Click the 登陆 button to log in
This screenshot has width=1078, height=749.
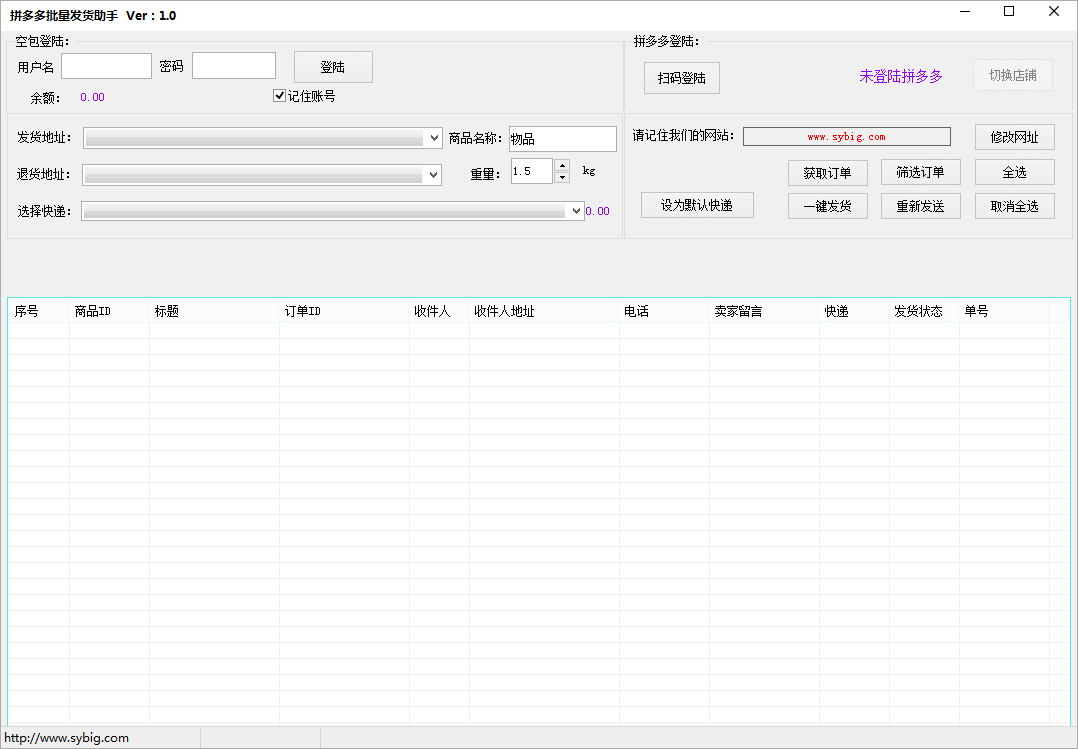click(332, 65)
